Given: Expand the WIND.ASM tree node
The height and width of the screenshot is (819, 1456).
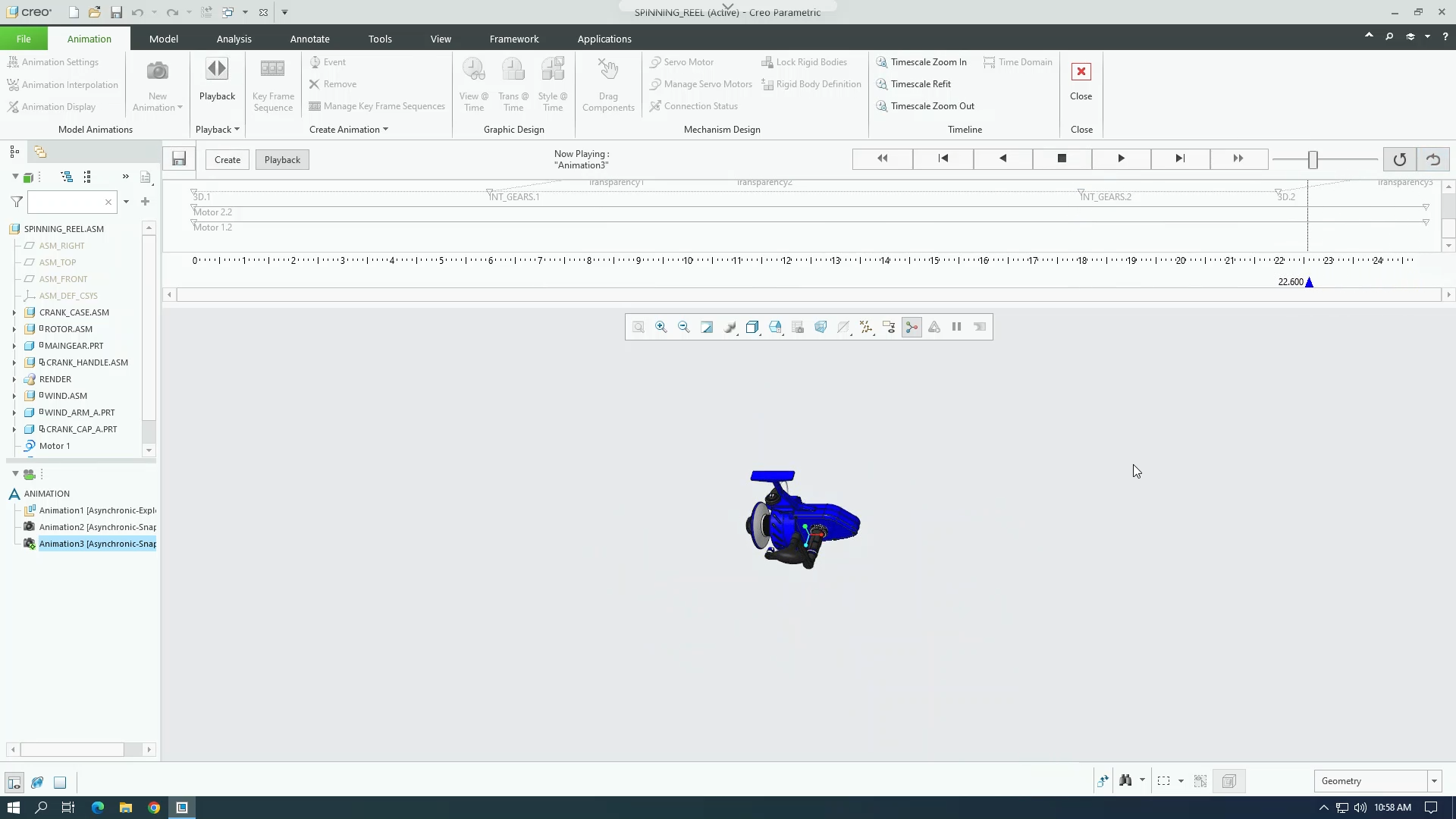Looking at the screenshot, I should [x=14, y=396].
